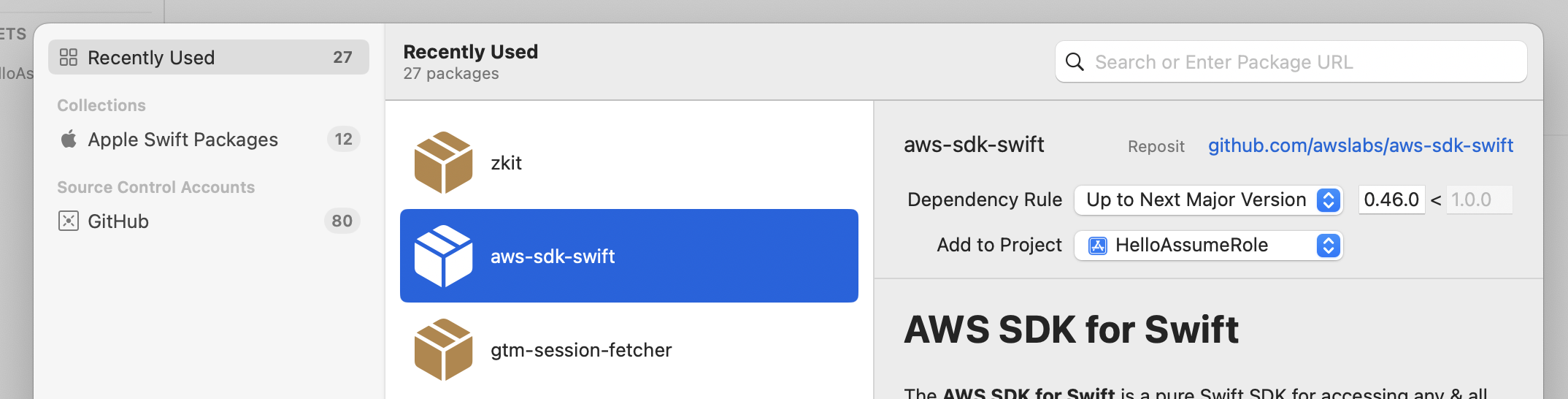The width and height of the screenshot is (1568, 399).
Task: Open the Add to Project dropdown
Action: tap(1207, 246)
